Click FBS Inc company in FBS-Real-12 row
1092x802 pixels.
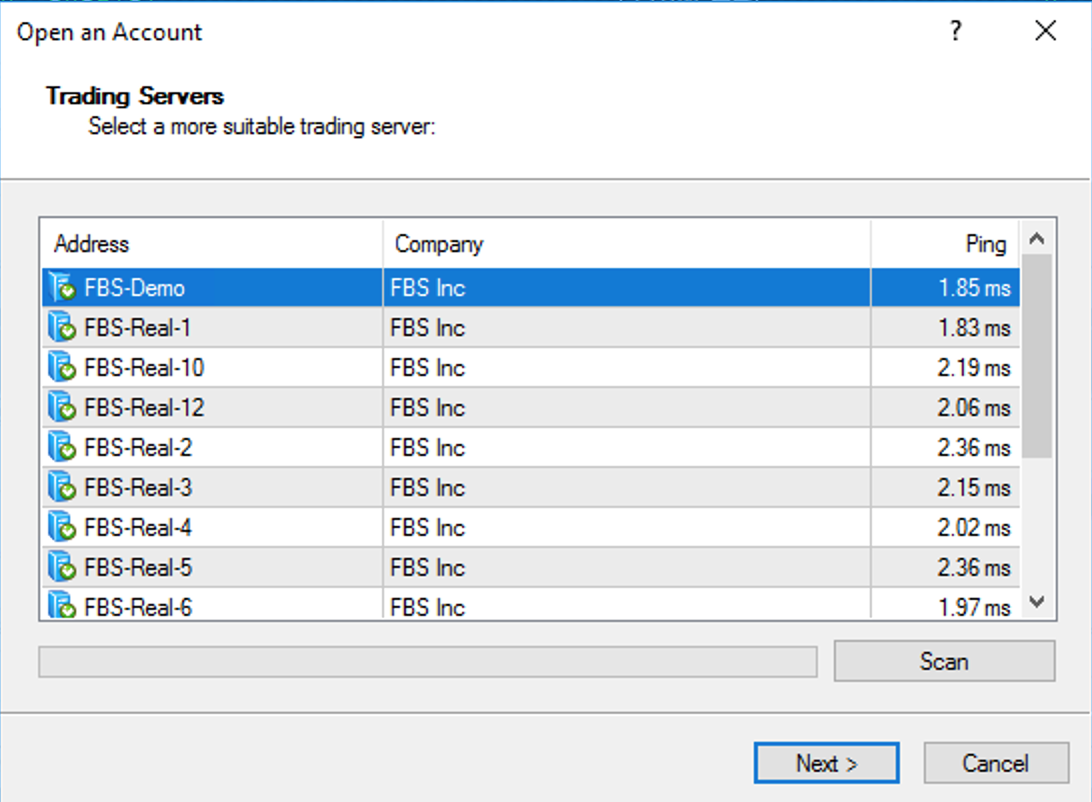(x=428, y=407)
